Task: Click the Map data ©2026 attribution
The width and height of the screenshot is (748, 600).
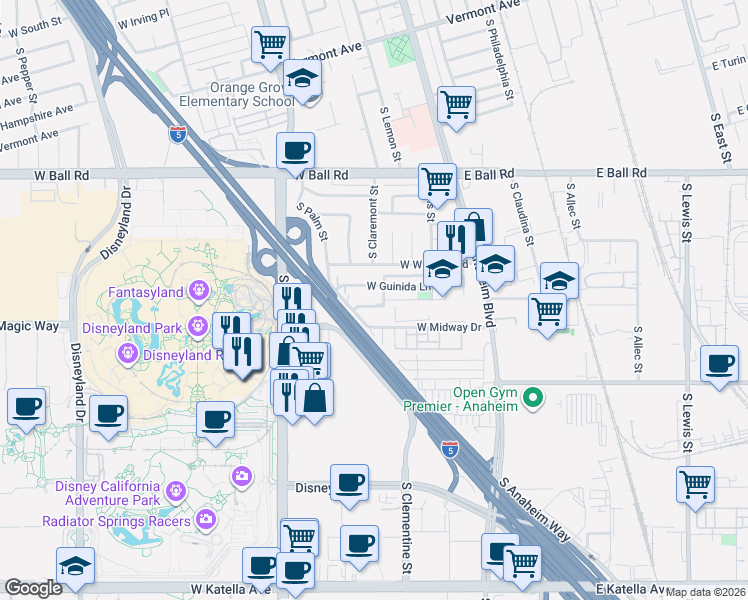Action: tap(706, 592)
